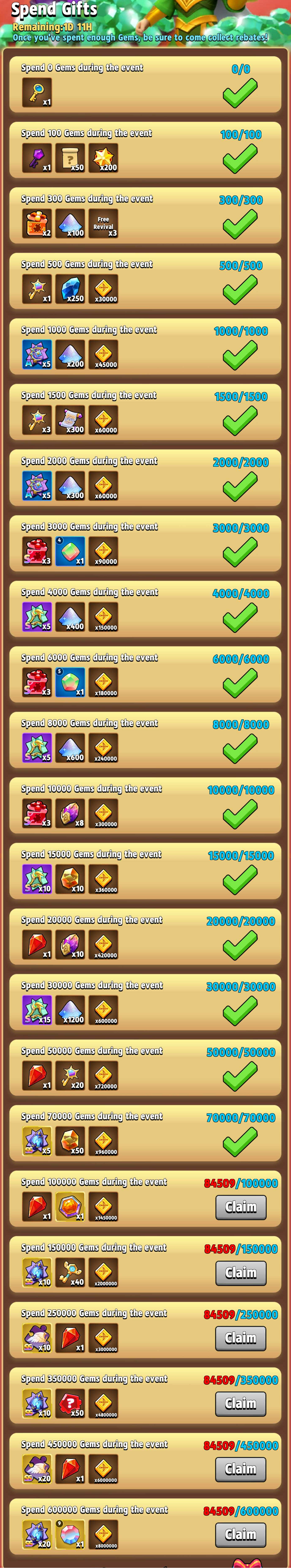Image resolution: width=291 pixels, height=1568 pixels.
Task: Tap the golden key reward in 0 Gems tier
Action: click(x=37, y=92)
